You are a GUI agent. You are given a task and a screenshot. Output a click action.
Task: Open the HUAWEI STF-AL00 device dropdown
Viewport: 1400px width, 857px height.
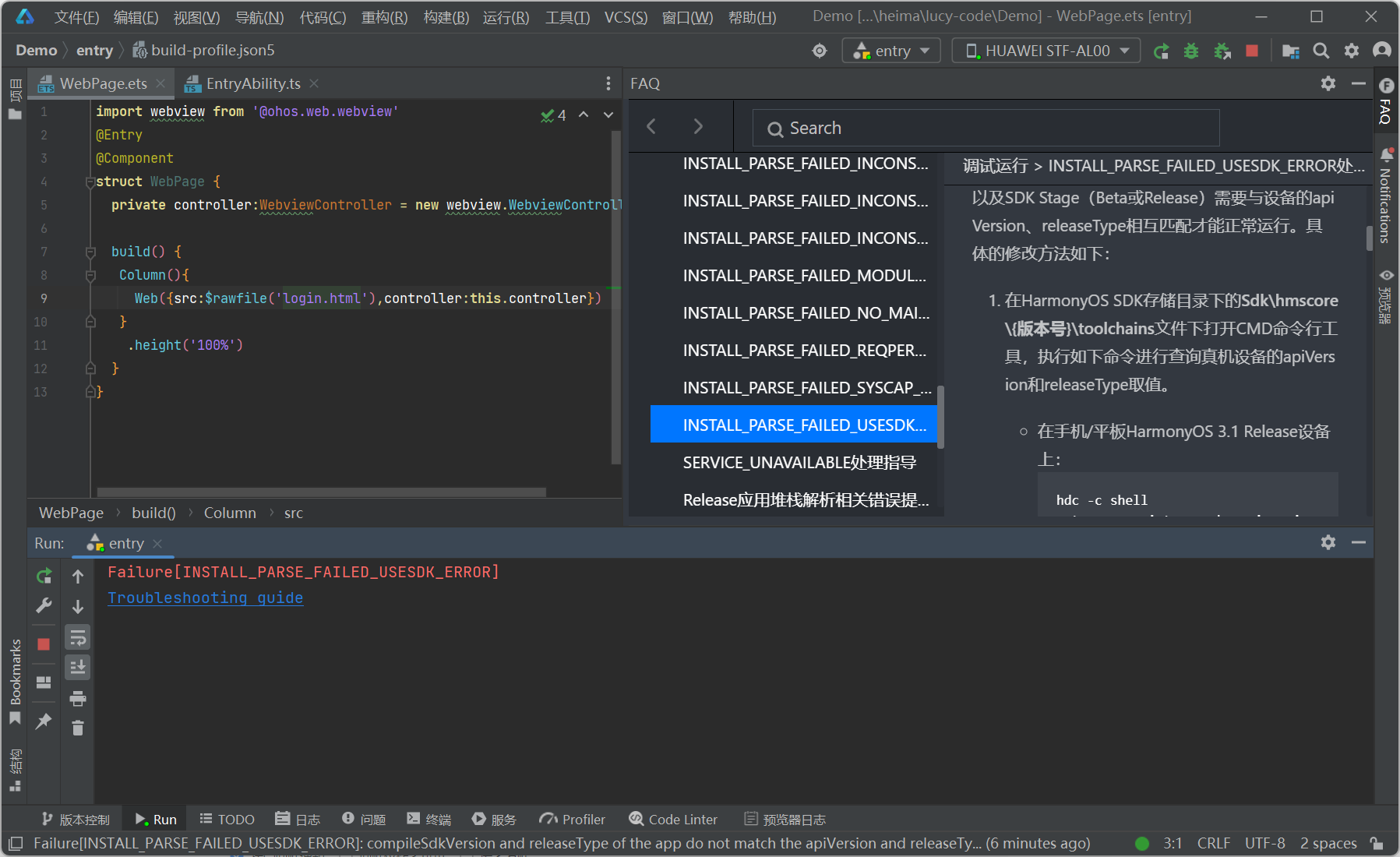coord(1046,51)
